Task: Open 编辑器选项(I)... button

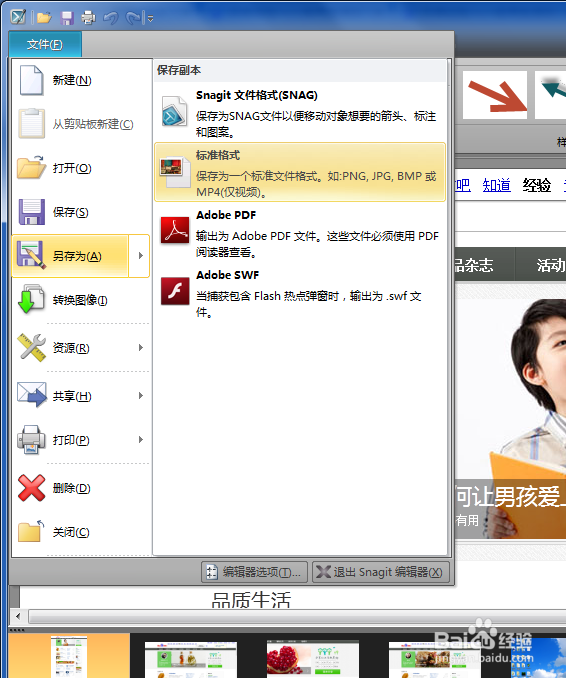Action: pos(254,572)
